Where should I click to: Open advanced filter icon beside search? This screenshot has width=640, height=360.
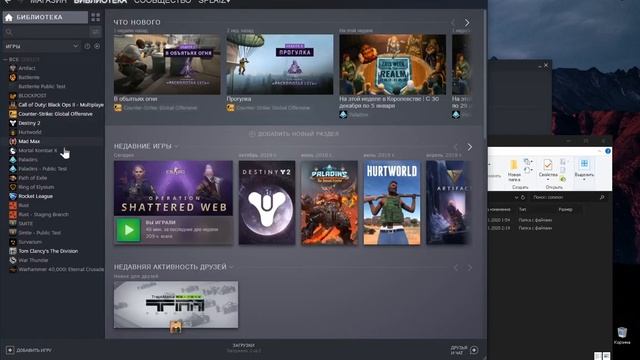tap(96, 32)
